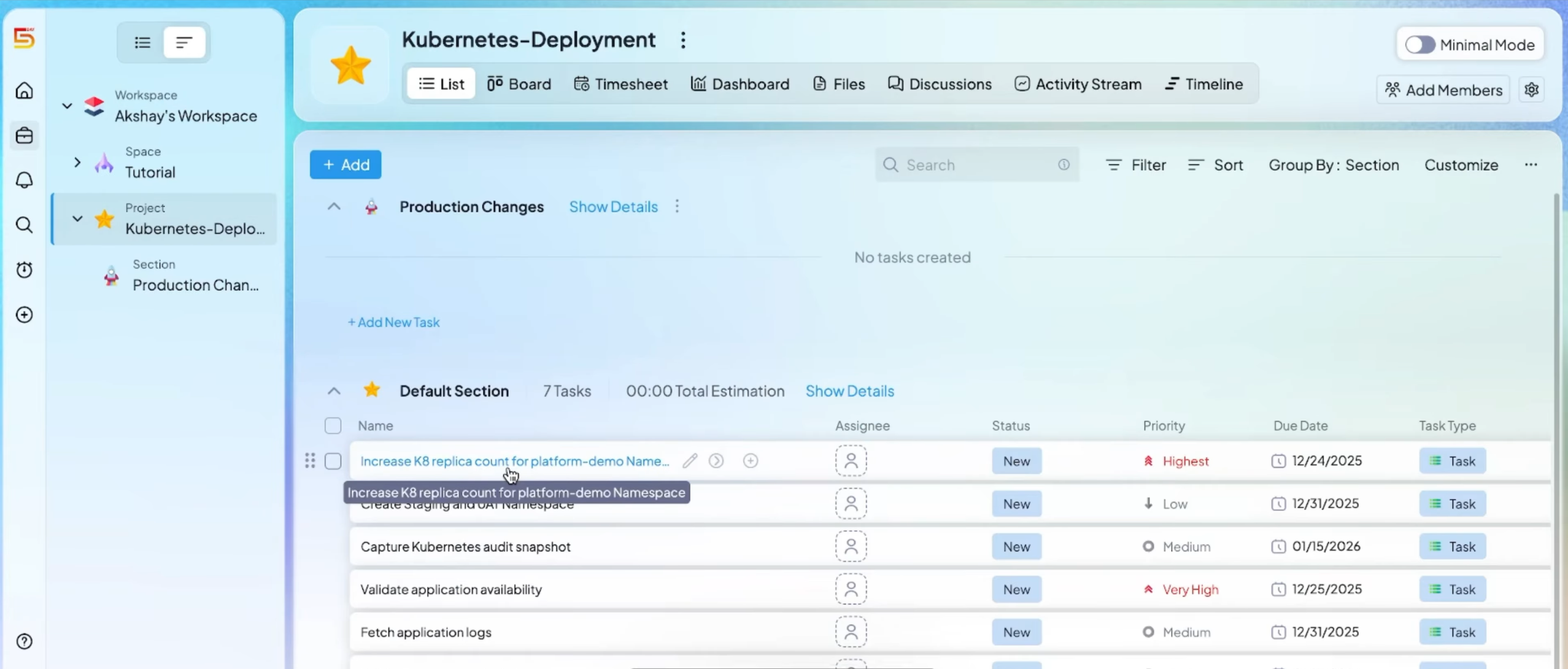Open the Home icon in left sidebar

(x=25, y=91)
